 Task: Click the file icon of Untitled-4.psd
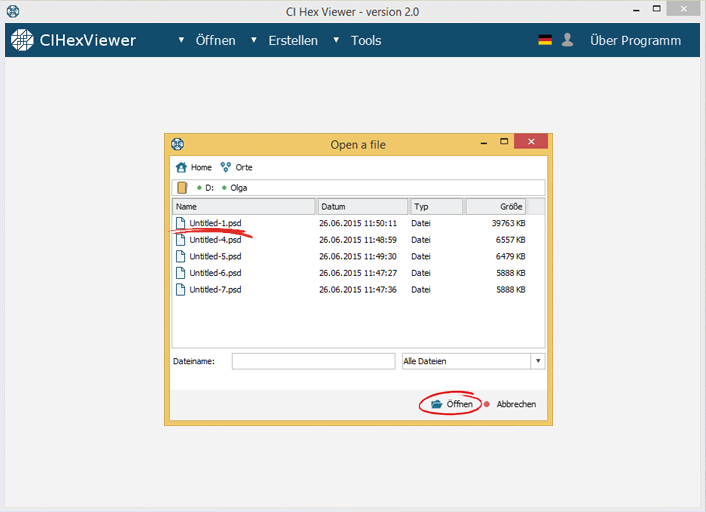point(181,240)
